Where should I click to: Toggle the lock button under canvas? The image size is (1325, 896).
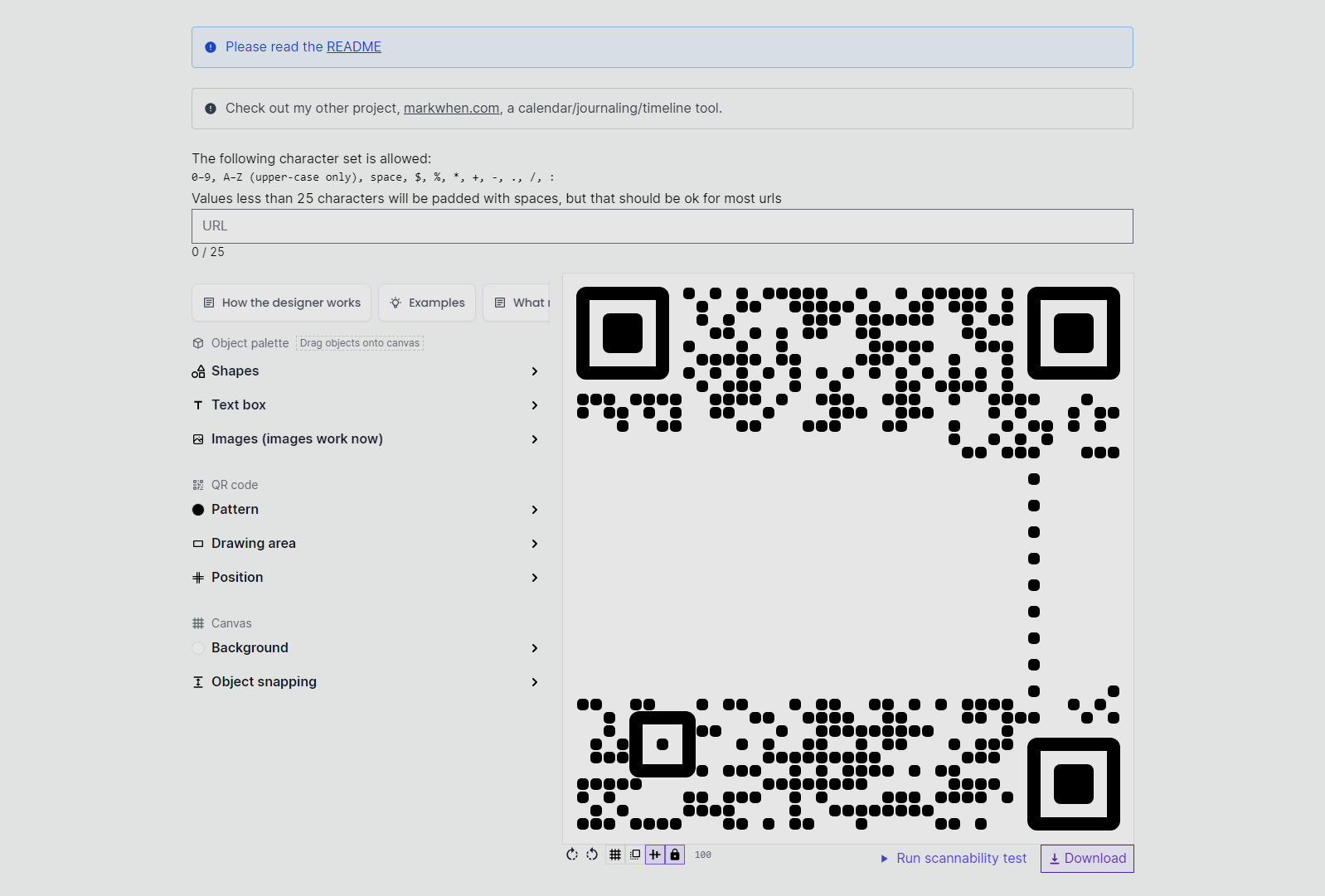tap(675, 855)
